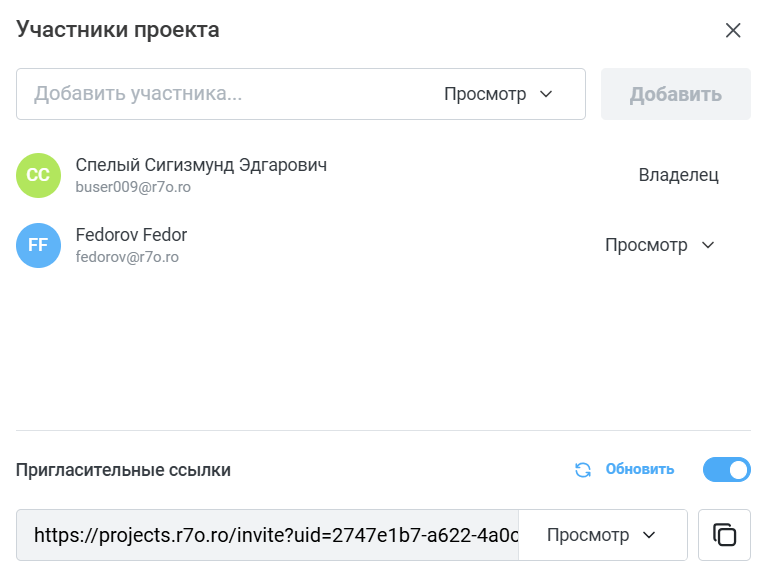Screen dimensions: 767x577
Task: Select the invite URL text field
Action: pos(268,535)
